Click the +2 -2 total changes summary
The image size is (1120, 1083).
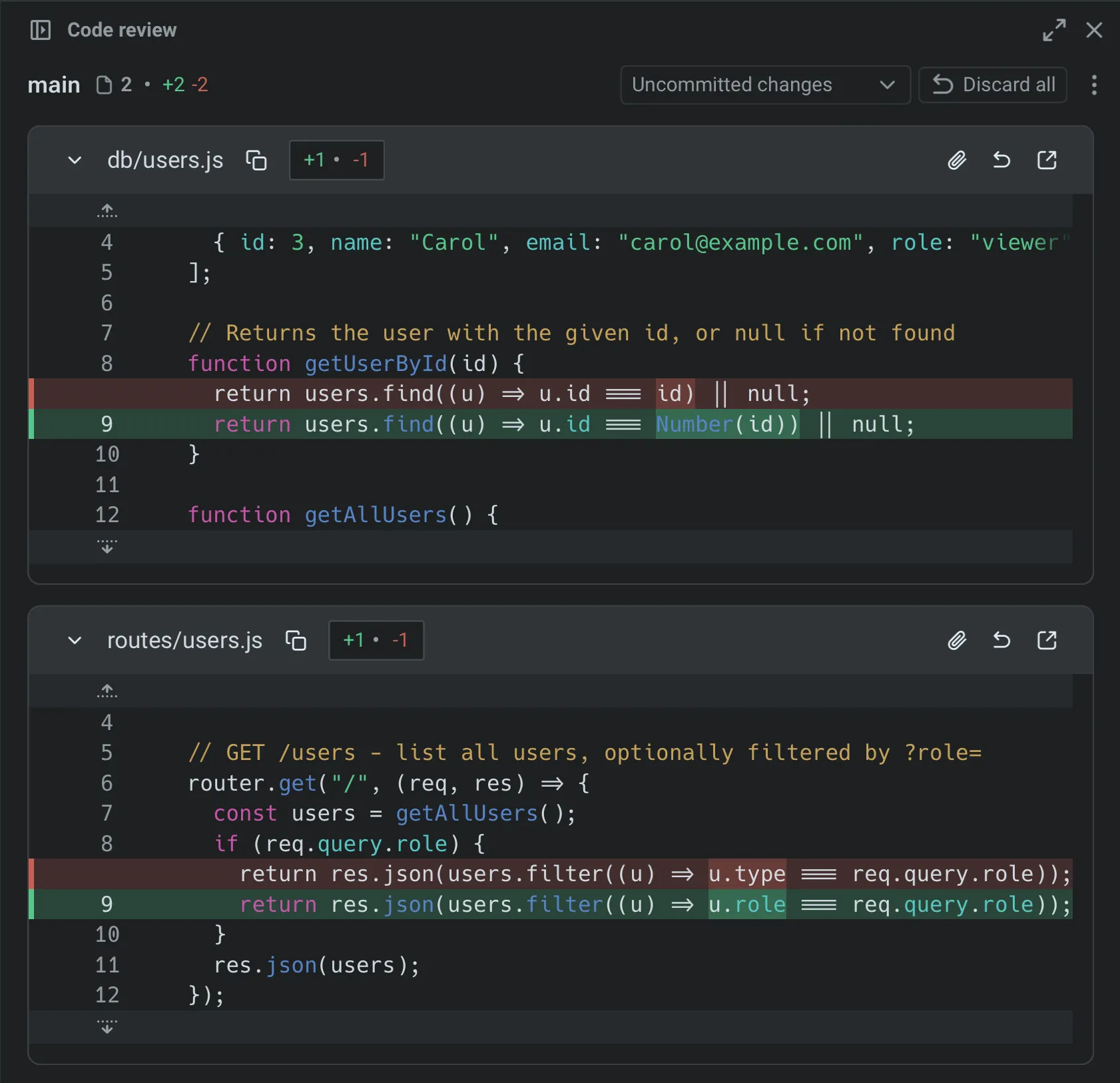pyautogui.click(x=185, y=85)
